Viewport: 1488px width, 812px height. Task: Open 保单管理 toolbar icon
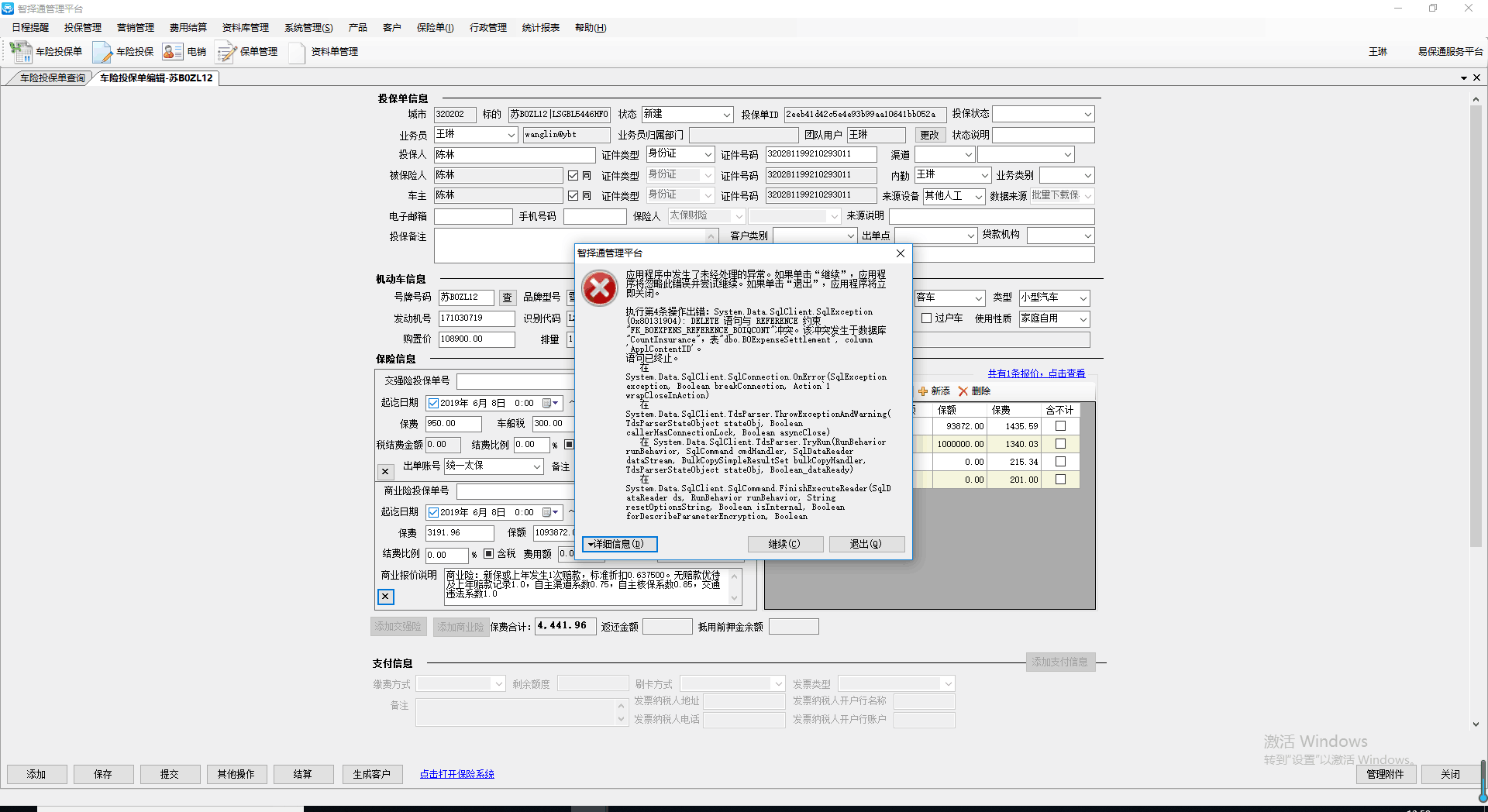[x=226, y=52]
